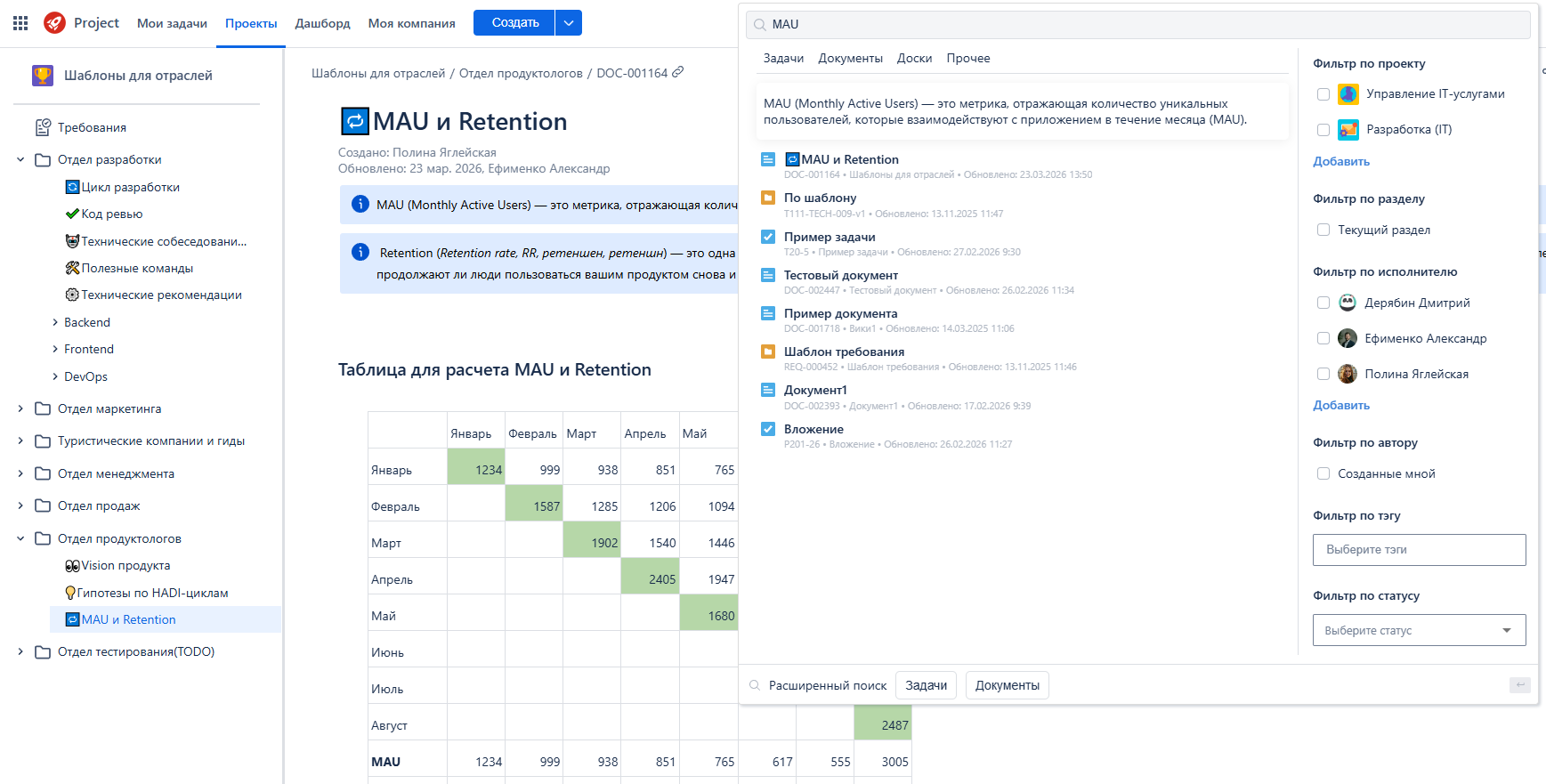The width and height of the screenshot is (1546, 784).
Task: Switch to the Документы search tab
Action: pyautogui.click(x=850, y=59)
